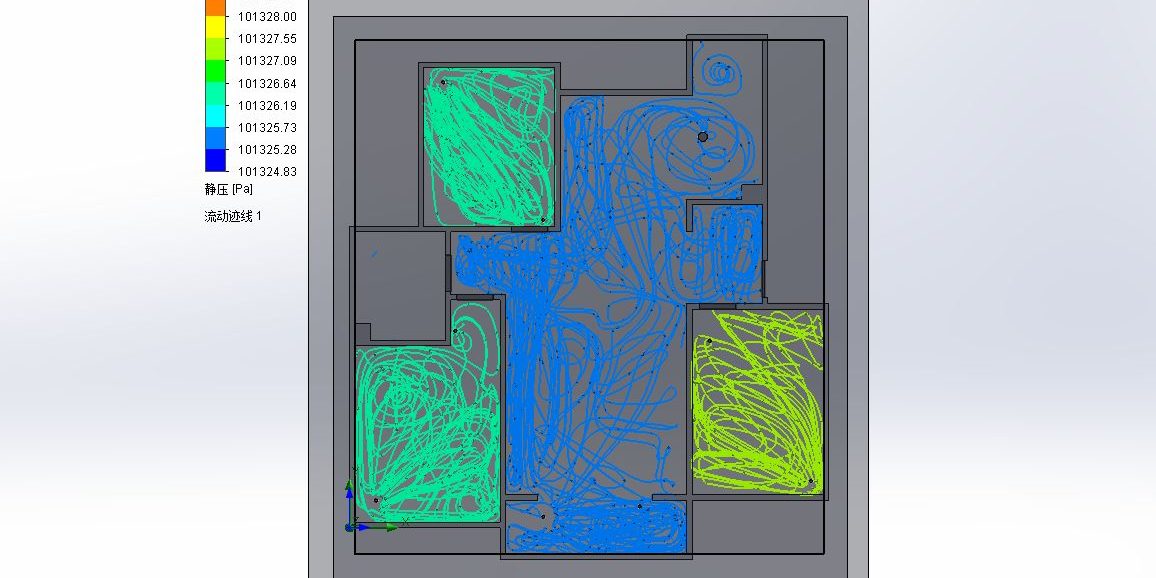Click the legend value 101326.64

click(x=267, y=84)
